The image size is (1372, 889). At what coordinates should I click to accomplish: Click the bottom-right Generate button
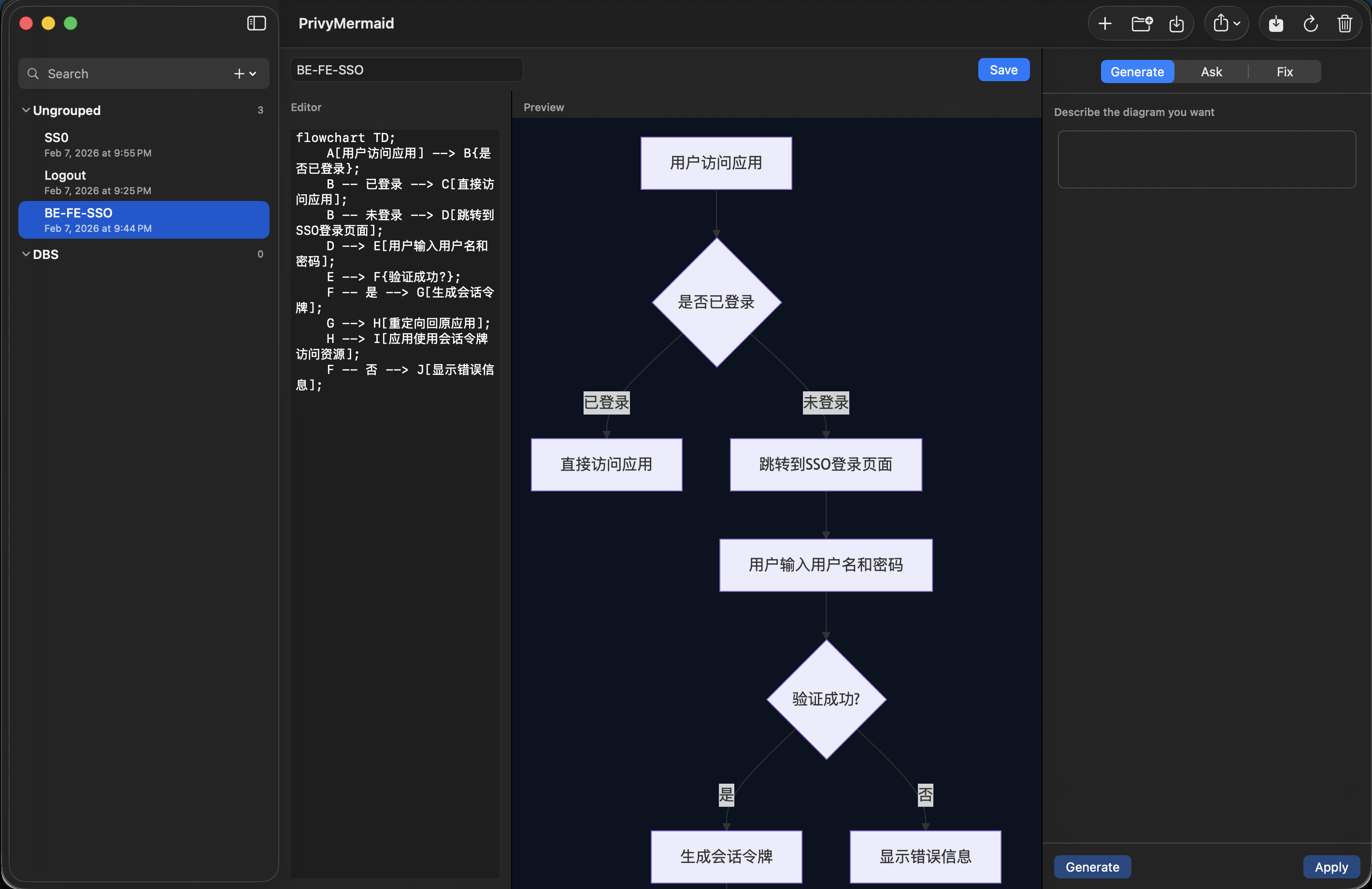1092,866
